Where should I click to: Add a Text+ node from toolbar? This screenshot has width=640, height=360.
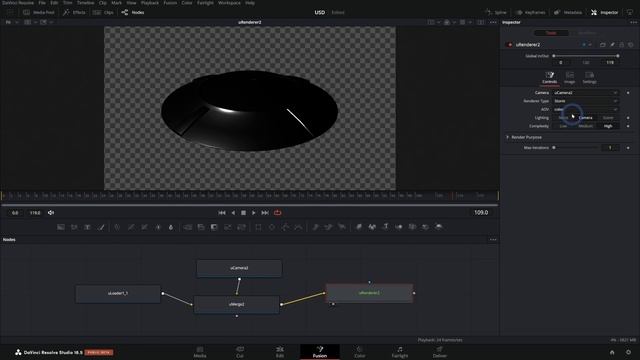tap(87, 227)
